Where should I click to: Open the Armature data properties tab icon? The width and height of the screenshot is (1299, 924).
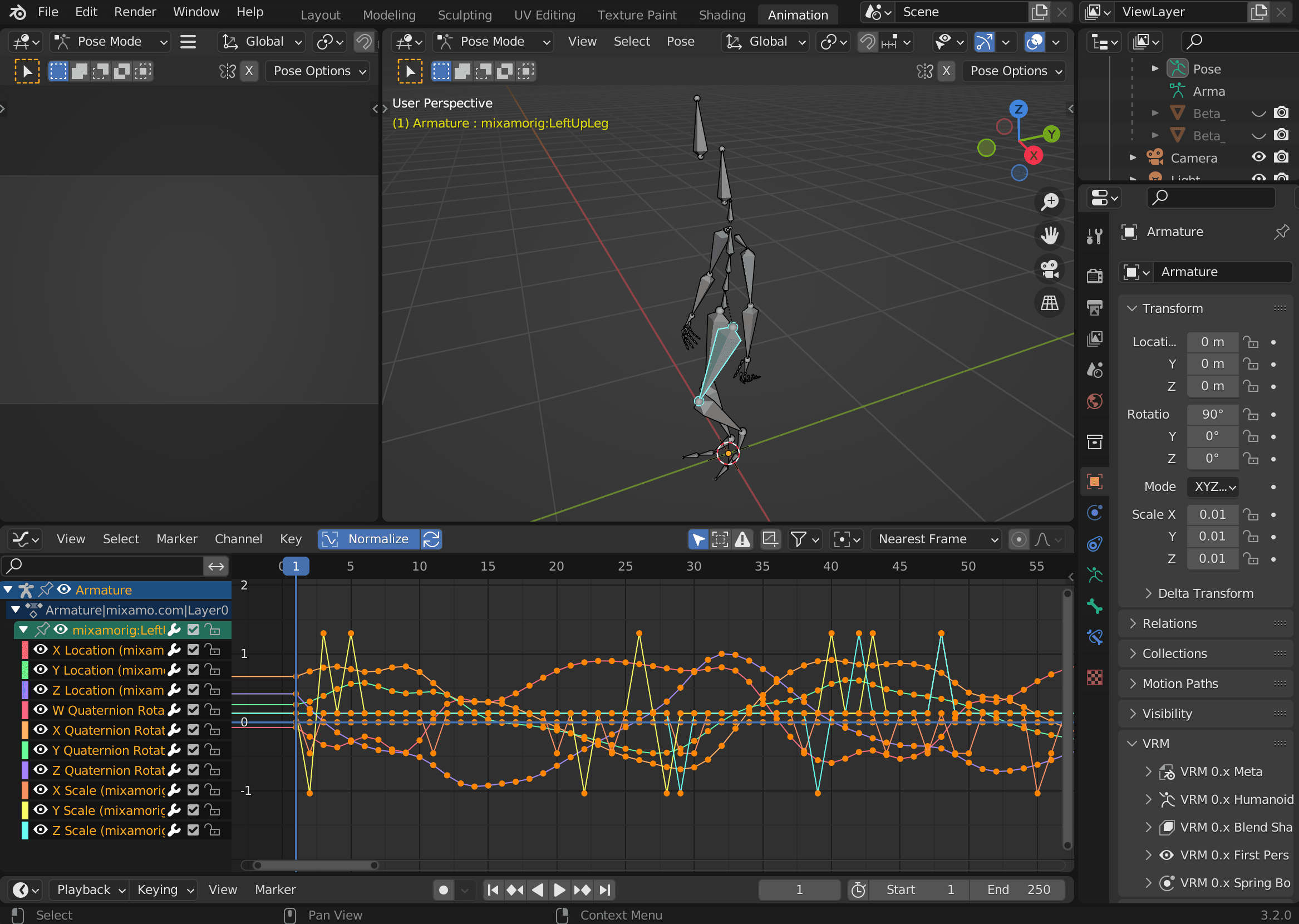point(1094,574)
